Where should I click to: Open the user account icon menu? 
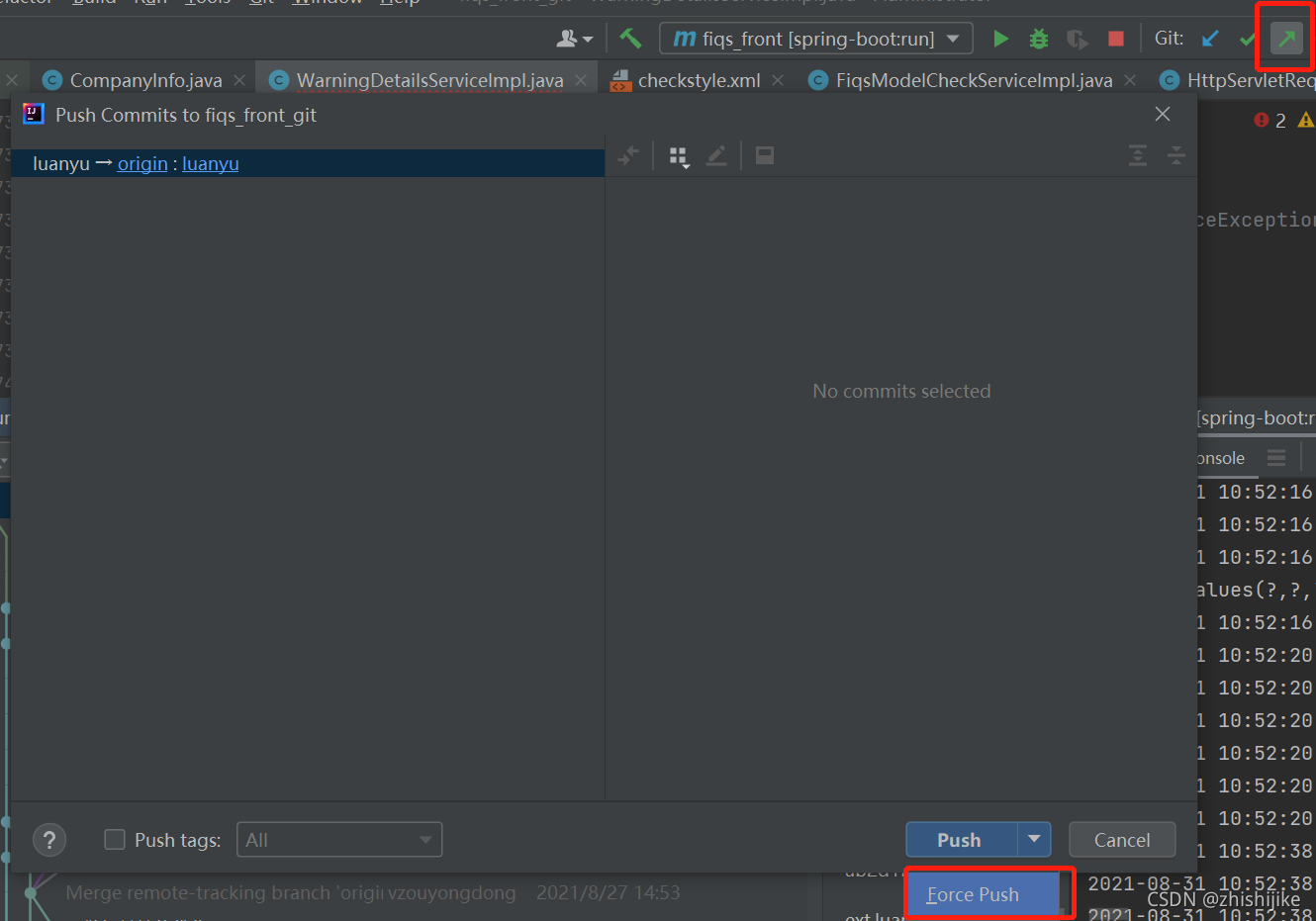(574, 39)
